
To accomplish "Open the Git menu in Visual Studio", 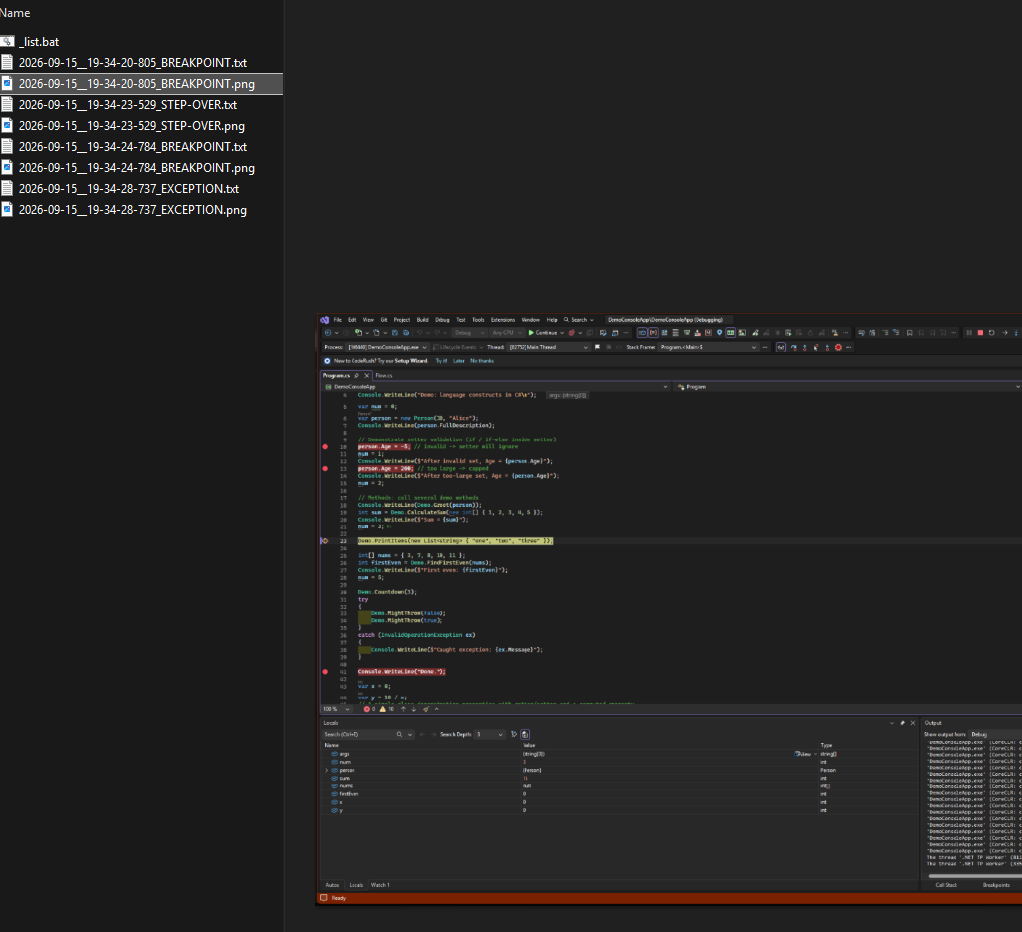I will (384, 320).
